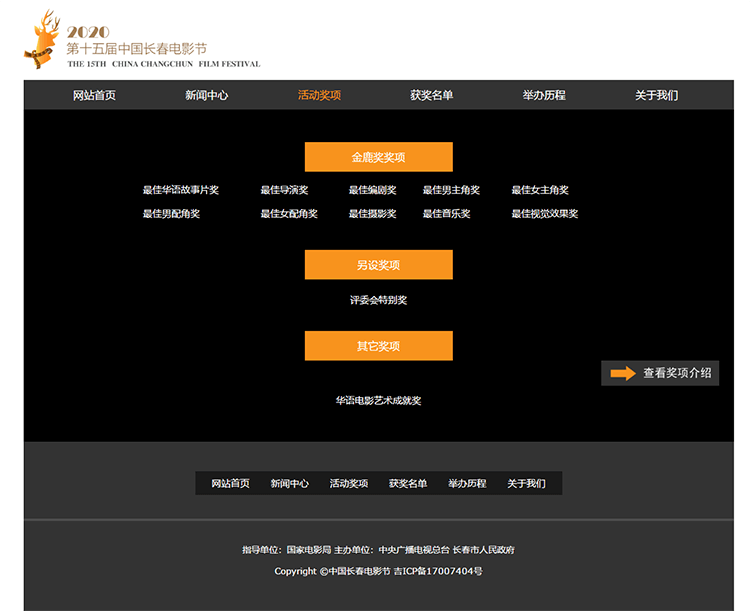
Task: Select the 最佳女配角奖 award
Action: click(289, 214)
